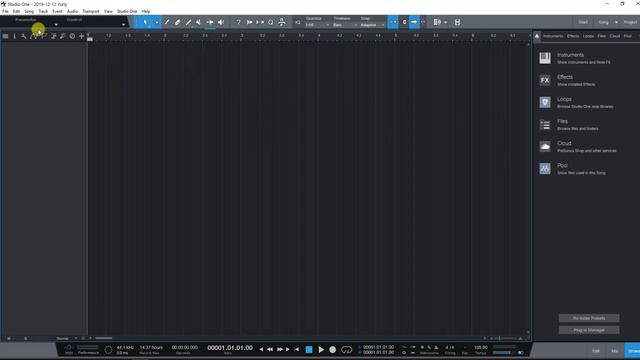Screen dimensions: 640x360
Task: Toggle the Loop button in transport
Action: 346,349
